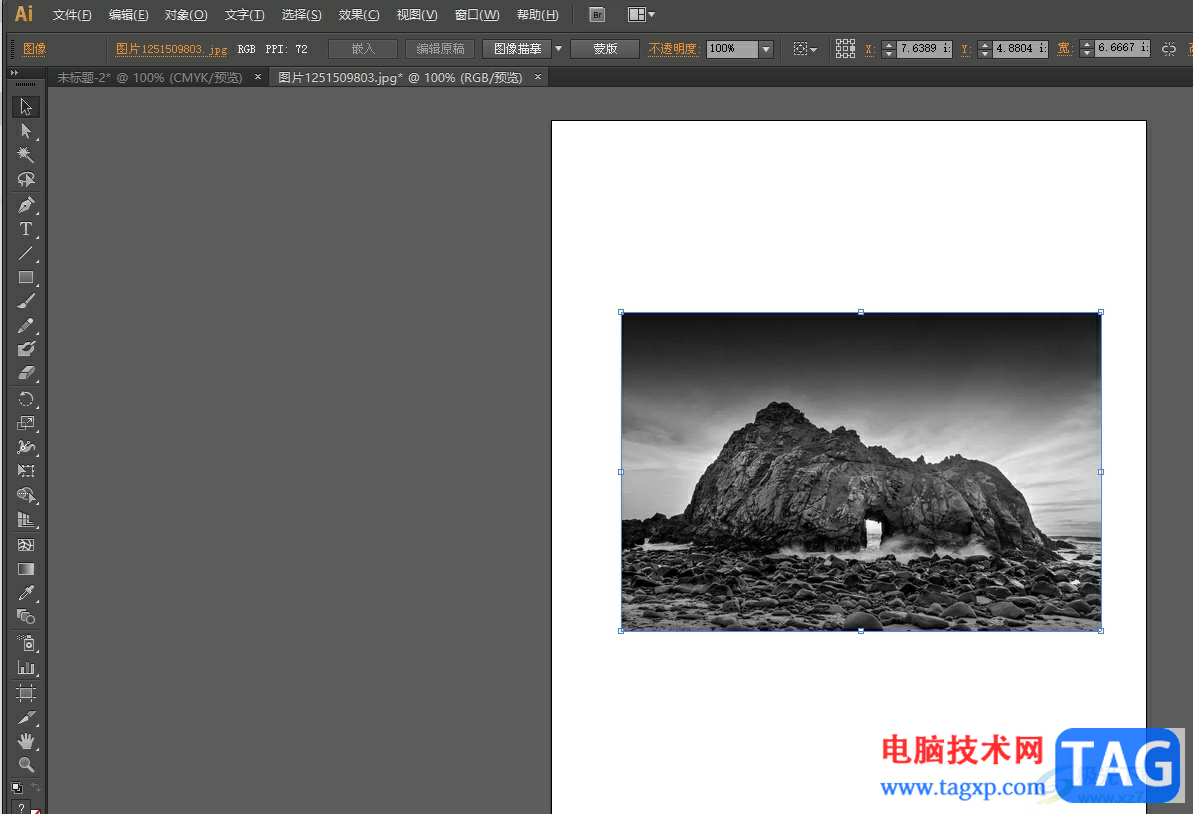1193x814 pixels.
Task: Expand the 图像描摹 preset dropdown arrow
Action: (x=558, y=49)
